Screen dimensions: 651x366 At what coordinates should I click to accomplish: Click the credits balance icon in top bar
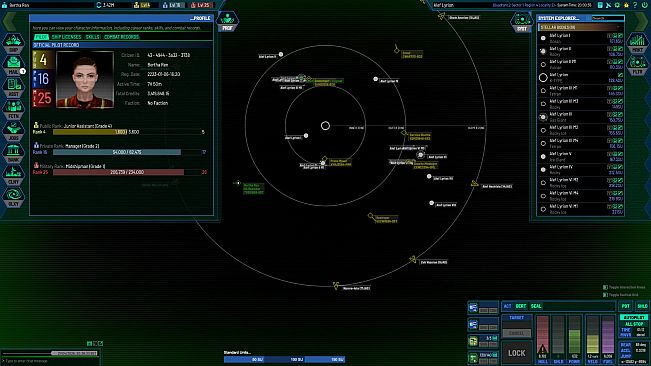click(x=99, y=5)
